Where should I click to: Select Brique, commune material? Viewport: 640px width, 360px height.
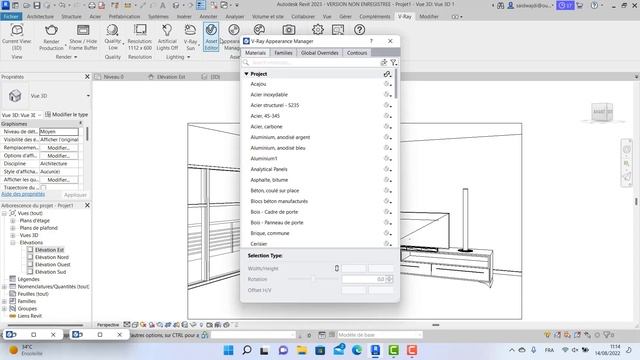[270, 233]
